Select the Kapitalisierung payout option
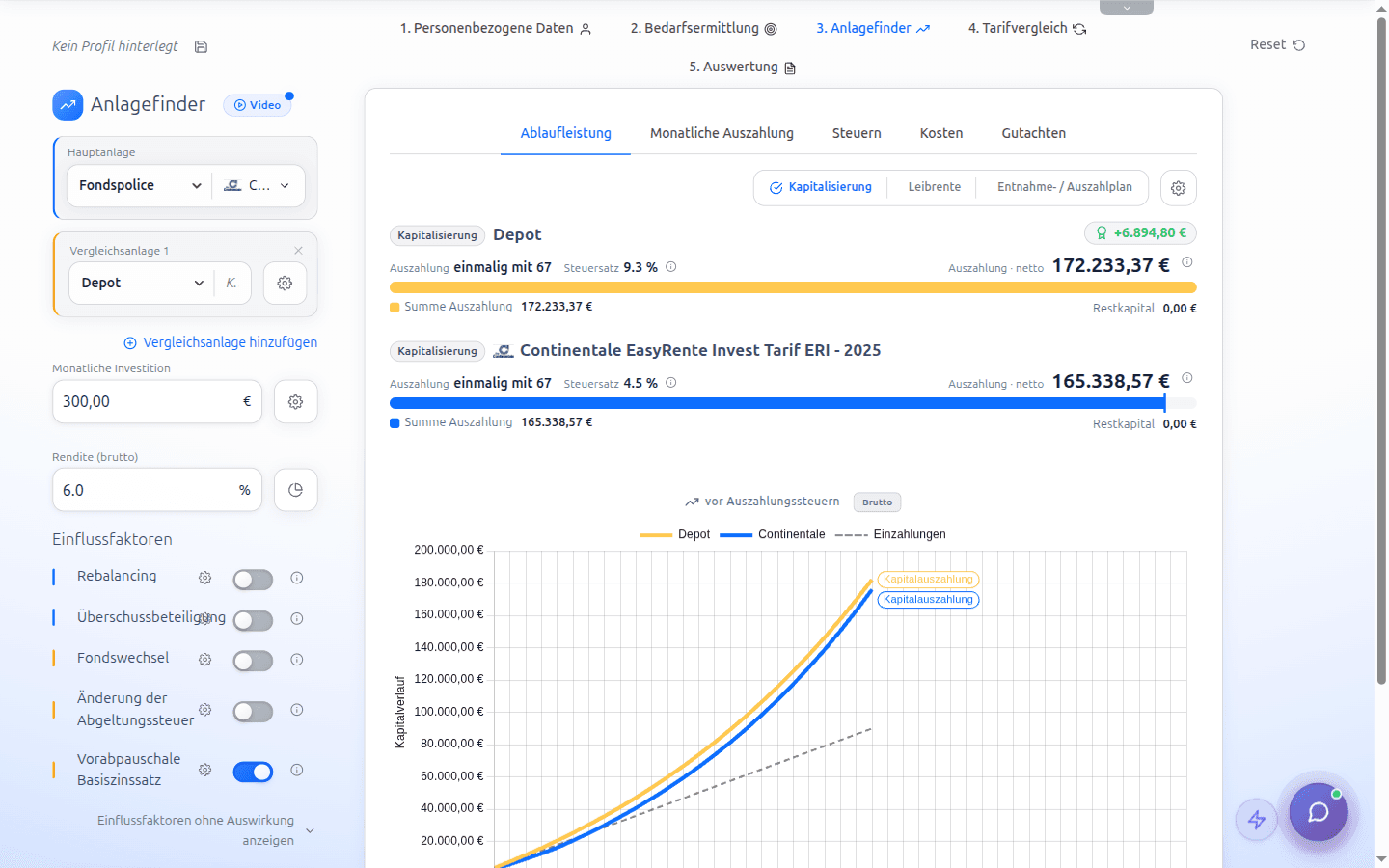Screen dimensions: 1389x868 (821, 187)
